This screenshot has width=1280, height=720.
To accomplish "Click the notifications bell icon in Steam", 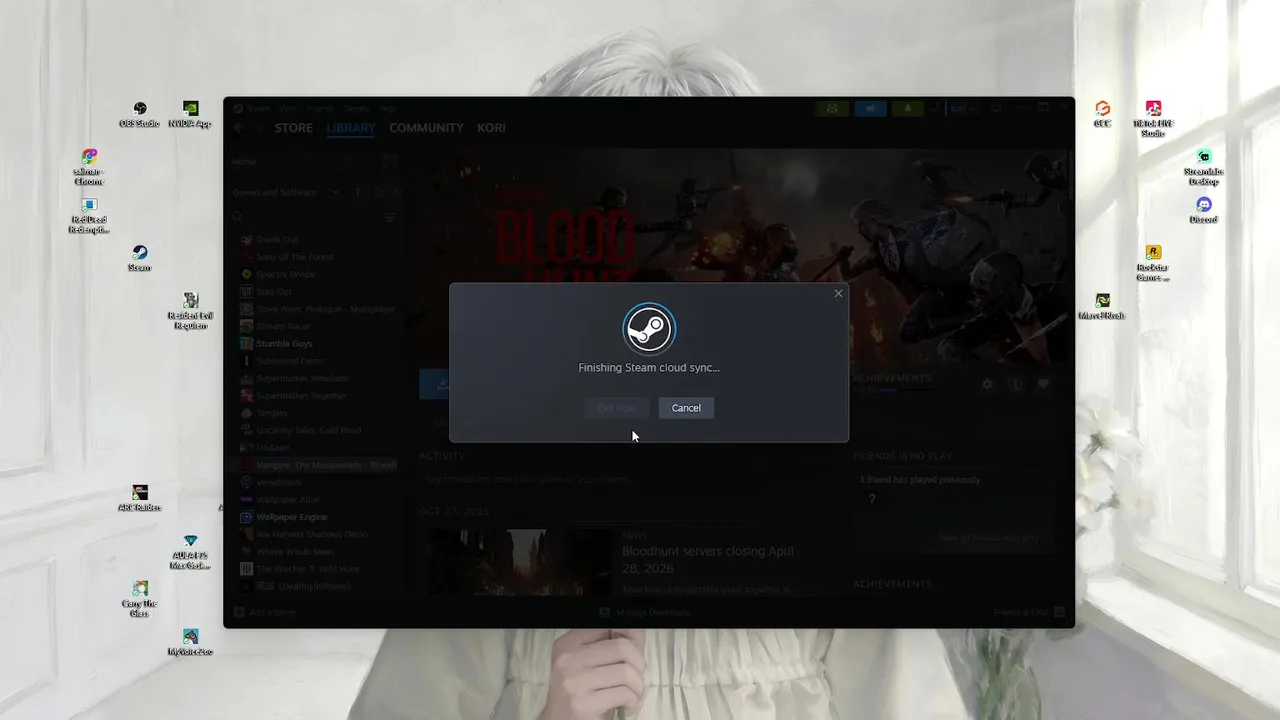I will point(908,108).
